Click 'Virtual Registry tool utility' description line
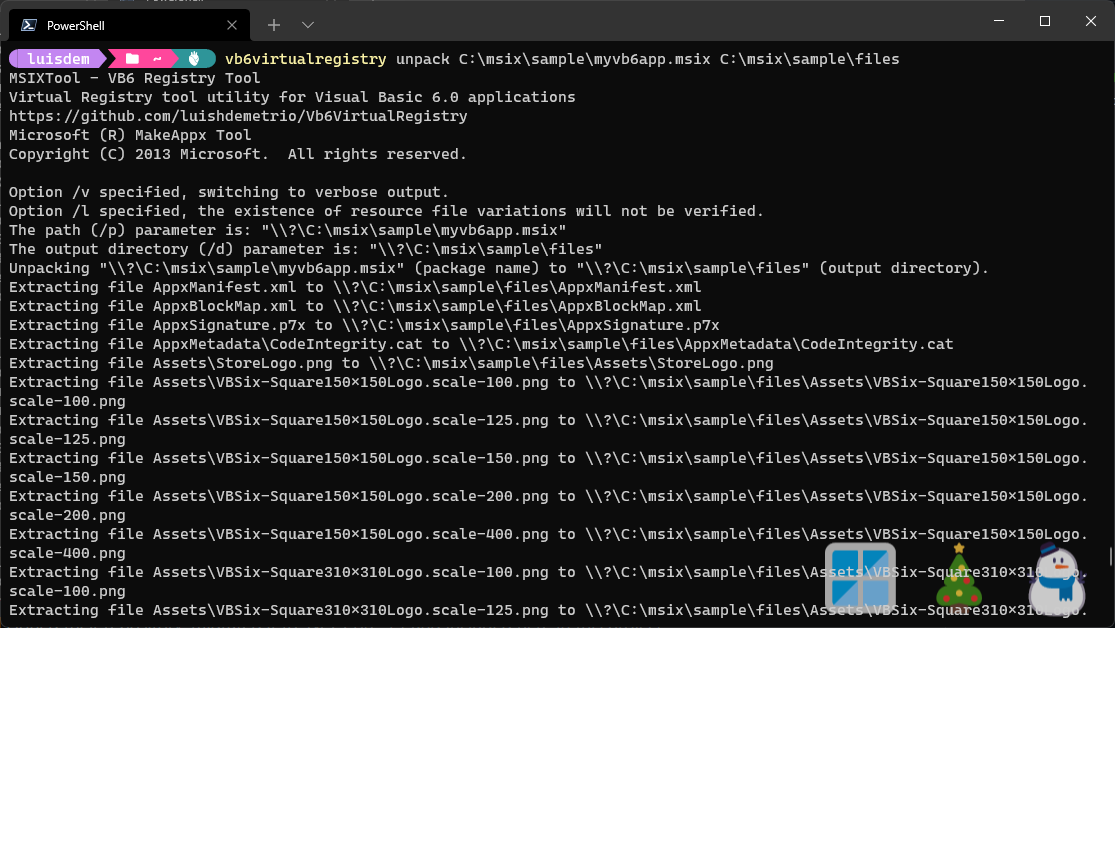This screenshot has width=1115, height=846. click(x=292, y=97)
